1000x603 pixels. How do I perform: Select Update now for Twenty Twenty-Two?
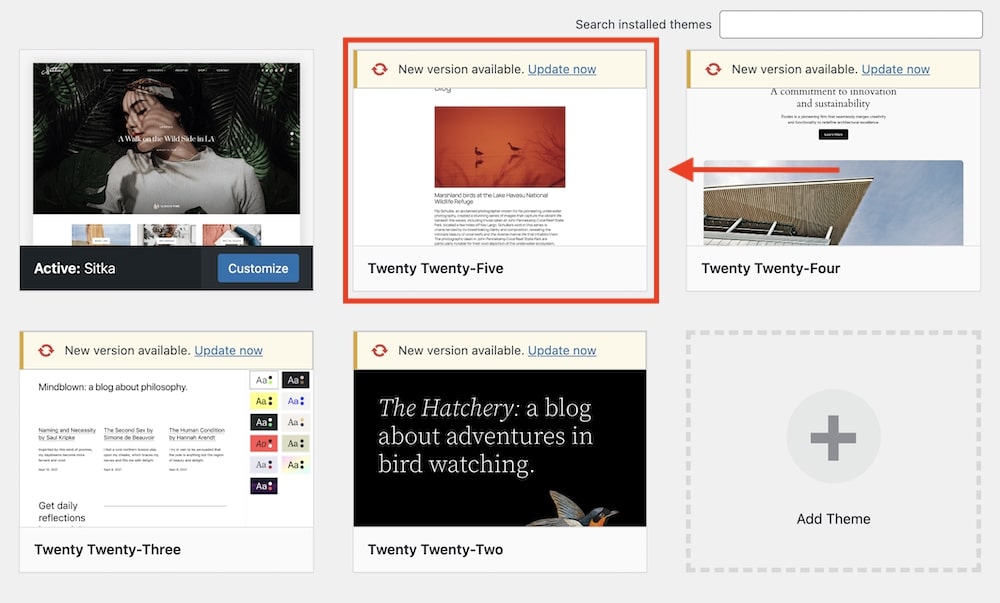click(562, 350)
